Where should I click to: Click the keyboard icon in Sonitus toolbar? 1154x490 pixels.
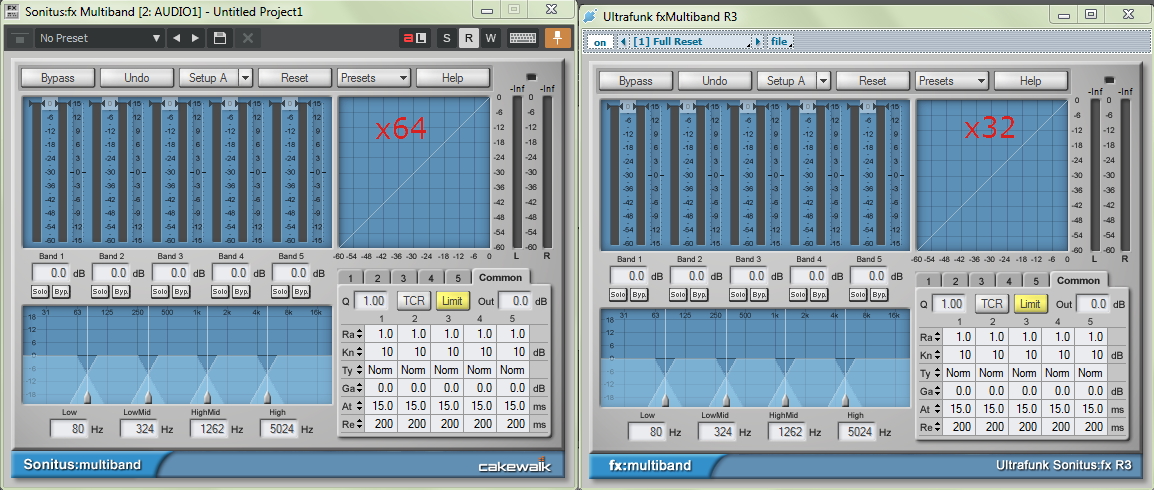pyautogui.click(x=522, y=38)
